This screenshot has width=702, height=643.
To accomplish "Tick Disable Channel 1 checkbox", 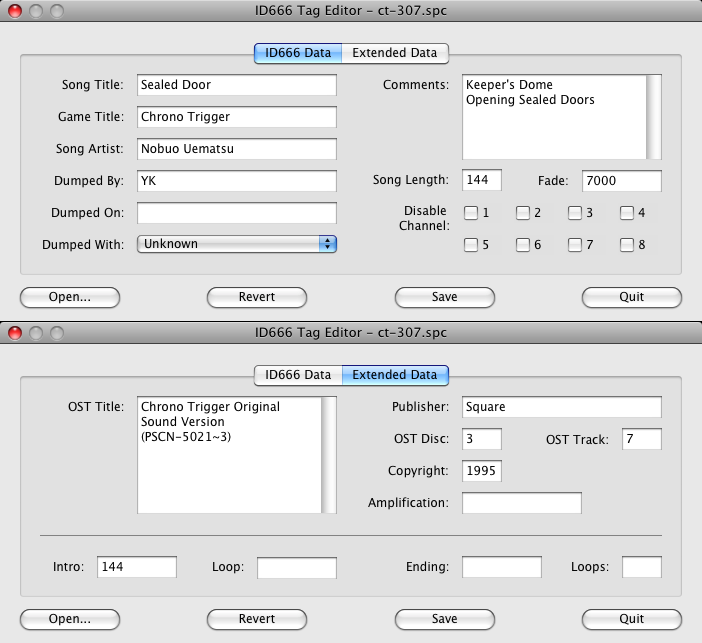I will coord(471,213).
